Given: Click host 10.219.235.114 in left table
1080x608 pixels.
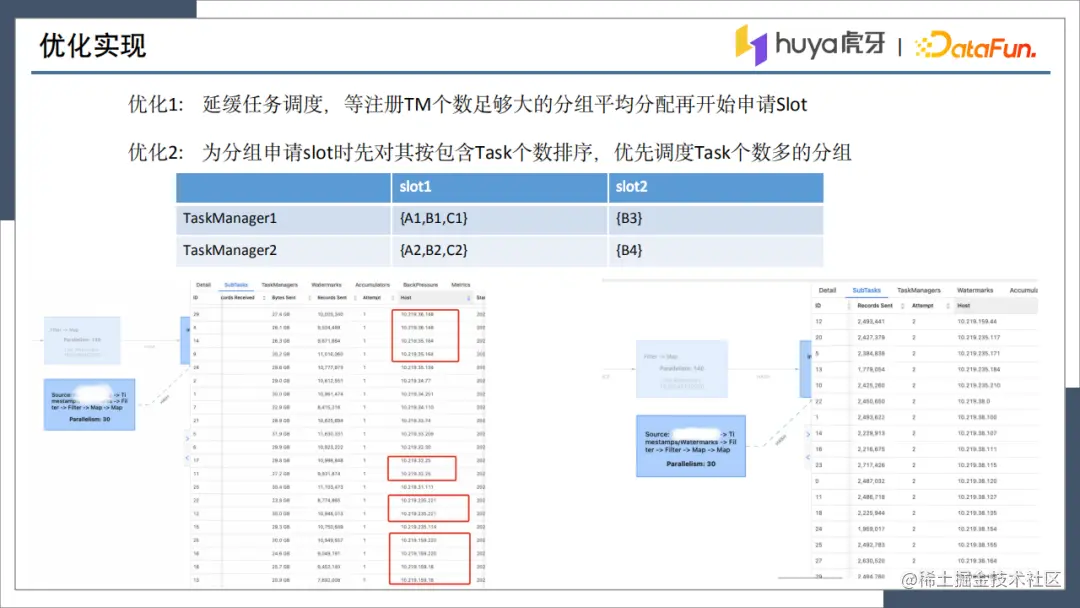Looking at the screenshot, I should point(419,527).
